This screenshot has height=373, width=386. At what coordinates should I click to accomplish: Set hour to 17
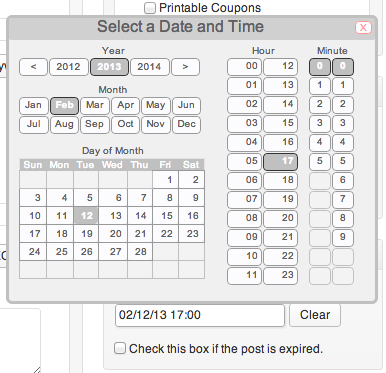click(x=281, y=162)
